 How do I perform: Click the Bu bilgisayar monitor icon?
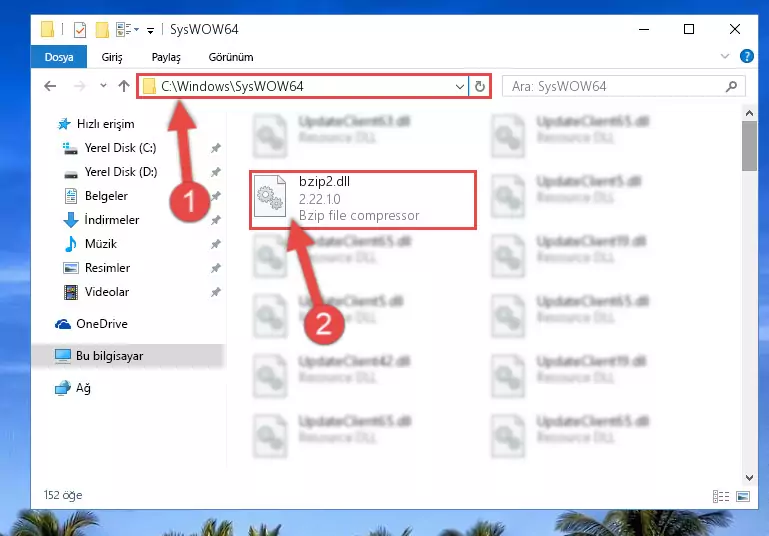tap(63, 356)
